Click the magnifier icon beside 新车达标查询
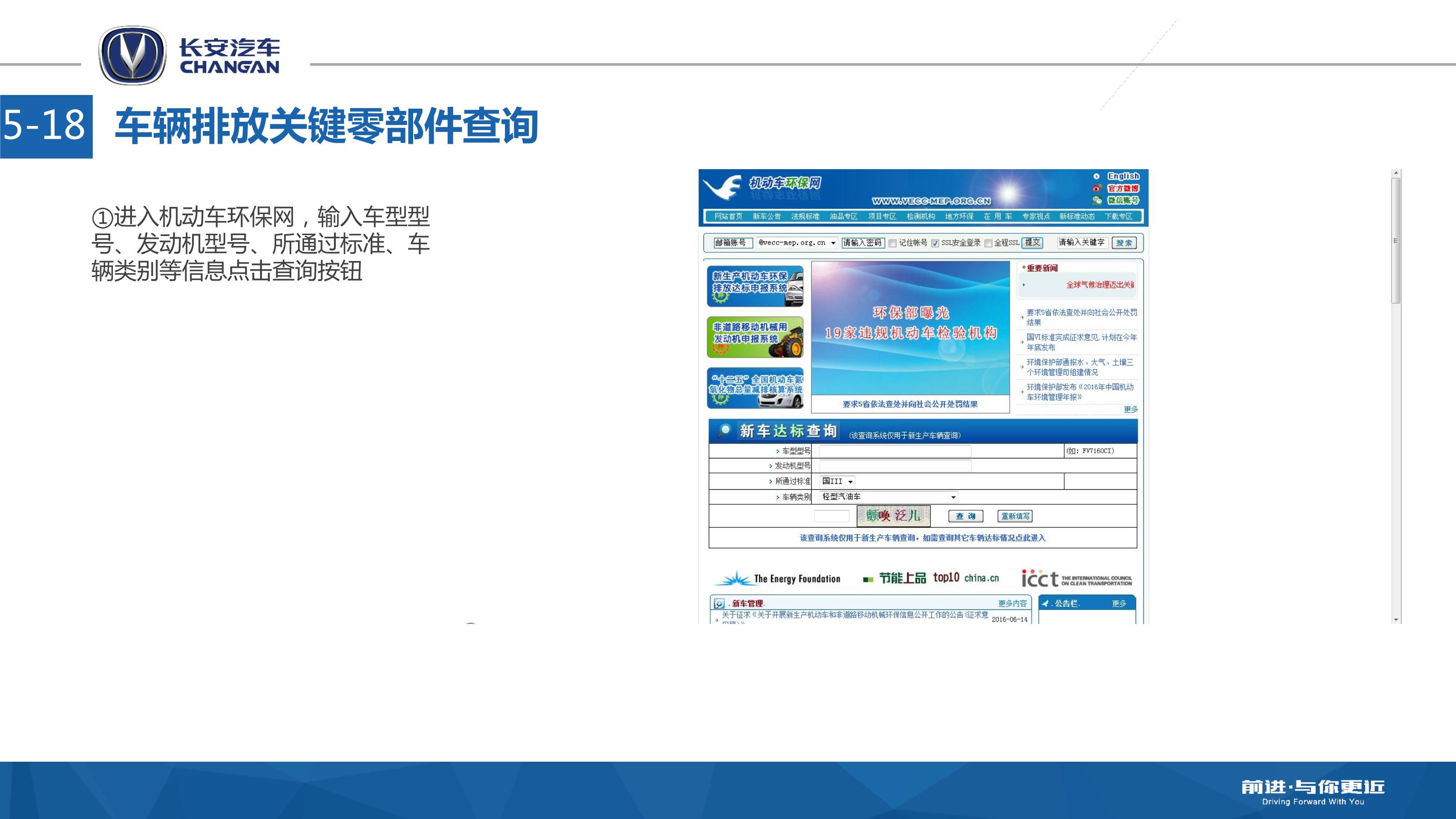 click(723, 430)
